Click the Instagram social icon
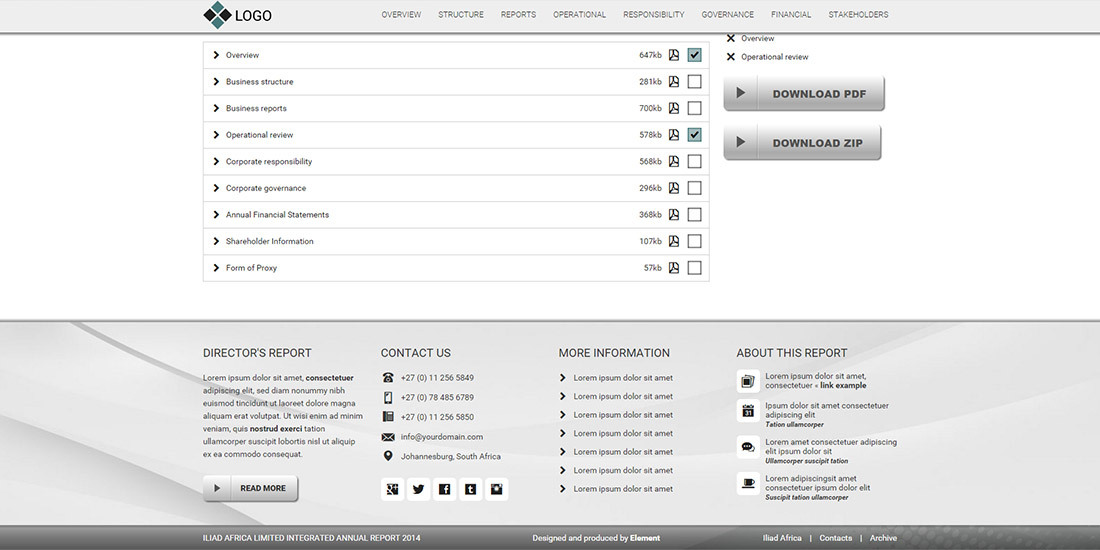This screenshot has width=1100, height=550. tap(497, 489)
